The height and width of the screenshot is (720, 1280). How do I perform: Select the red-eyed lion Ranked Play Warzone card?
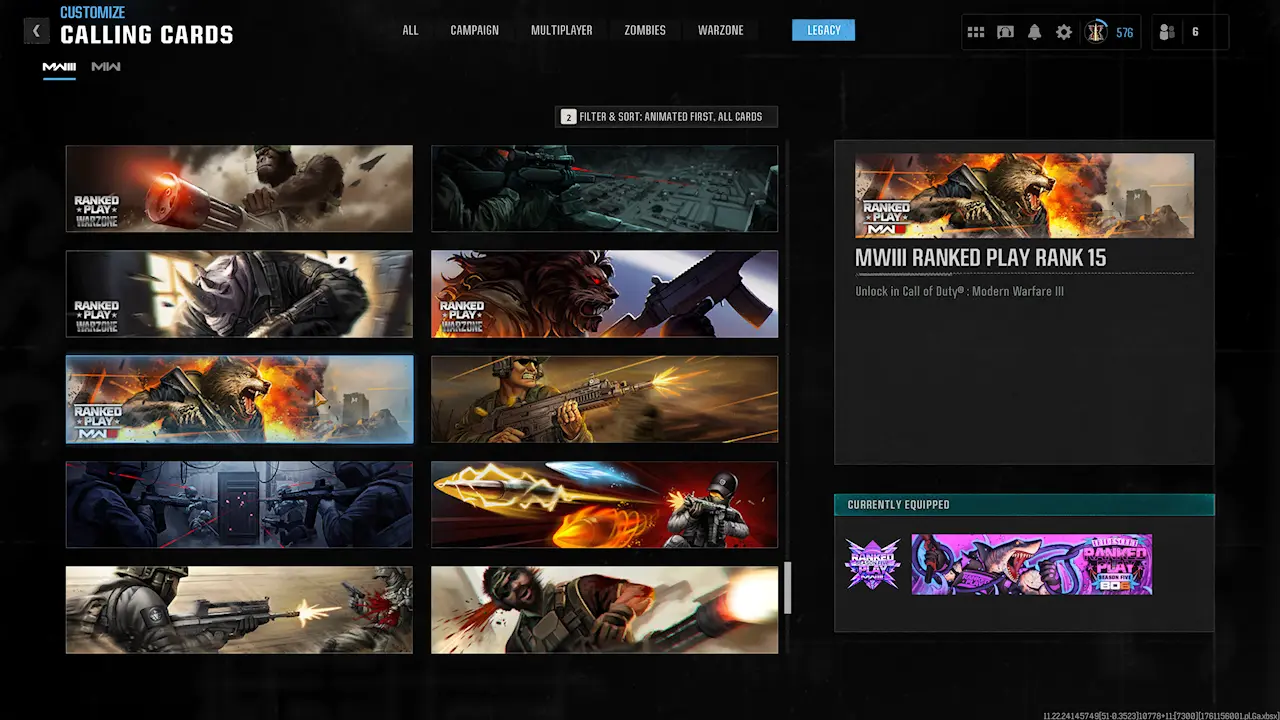coord(604,294)
